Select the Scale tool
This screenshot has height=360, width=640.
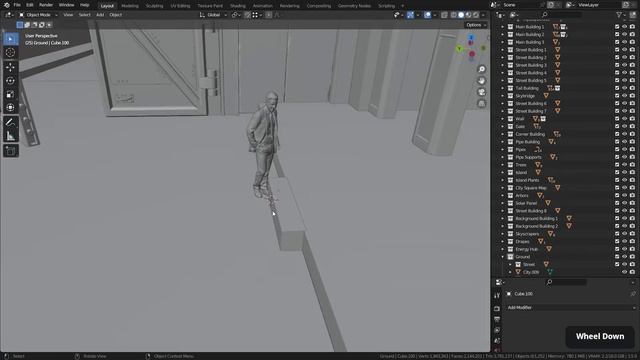point(11,94)
